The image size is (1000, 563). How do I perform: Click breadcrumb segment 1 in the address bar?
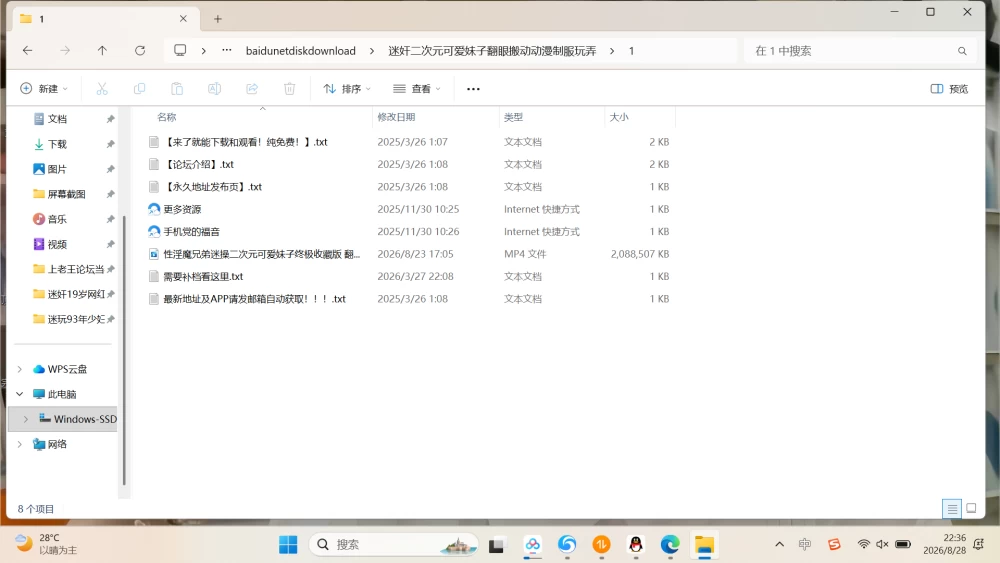(631, 51)
